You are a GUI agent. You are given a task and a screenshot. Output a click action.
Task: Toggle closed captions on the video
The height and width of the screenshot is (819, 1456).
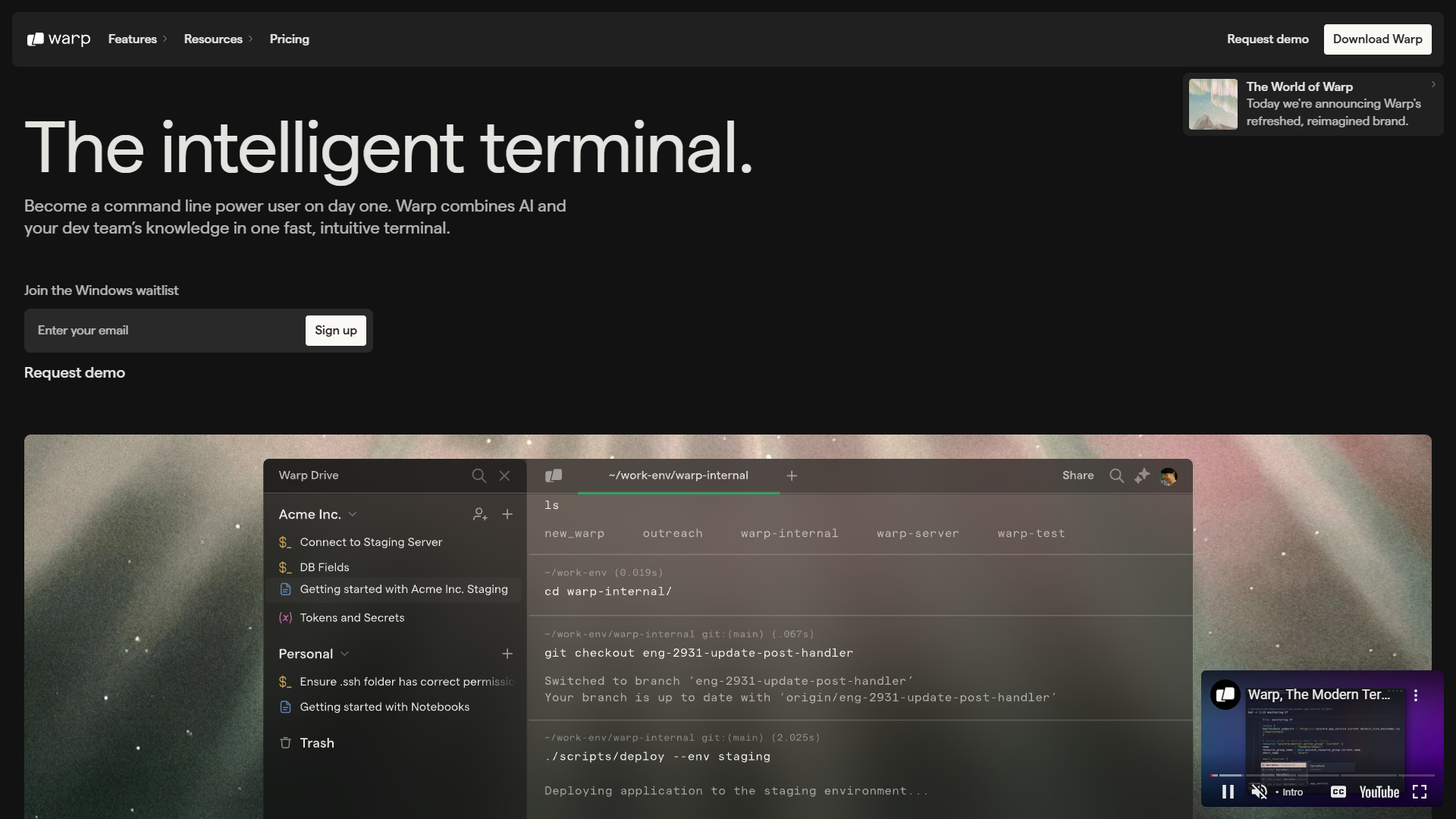(1338, 792)
